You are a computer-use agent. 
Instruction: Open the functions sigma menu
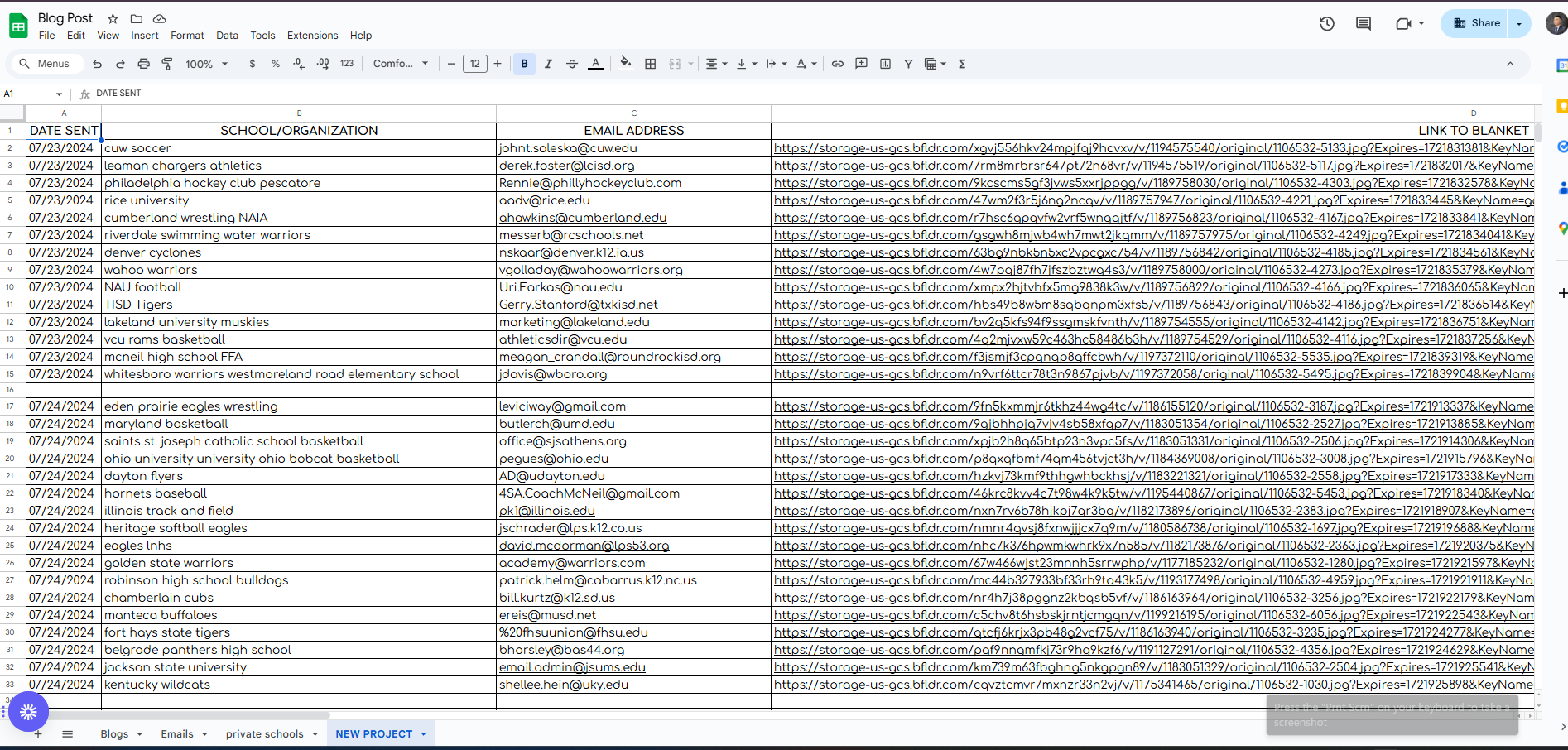pos(961,63)
